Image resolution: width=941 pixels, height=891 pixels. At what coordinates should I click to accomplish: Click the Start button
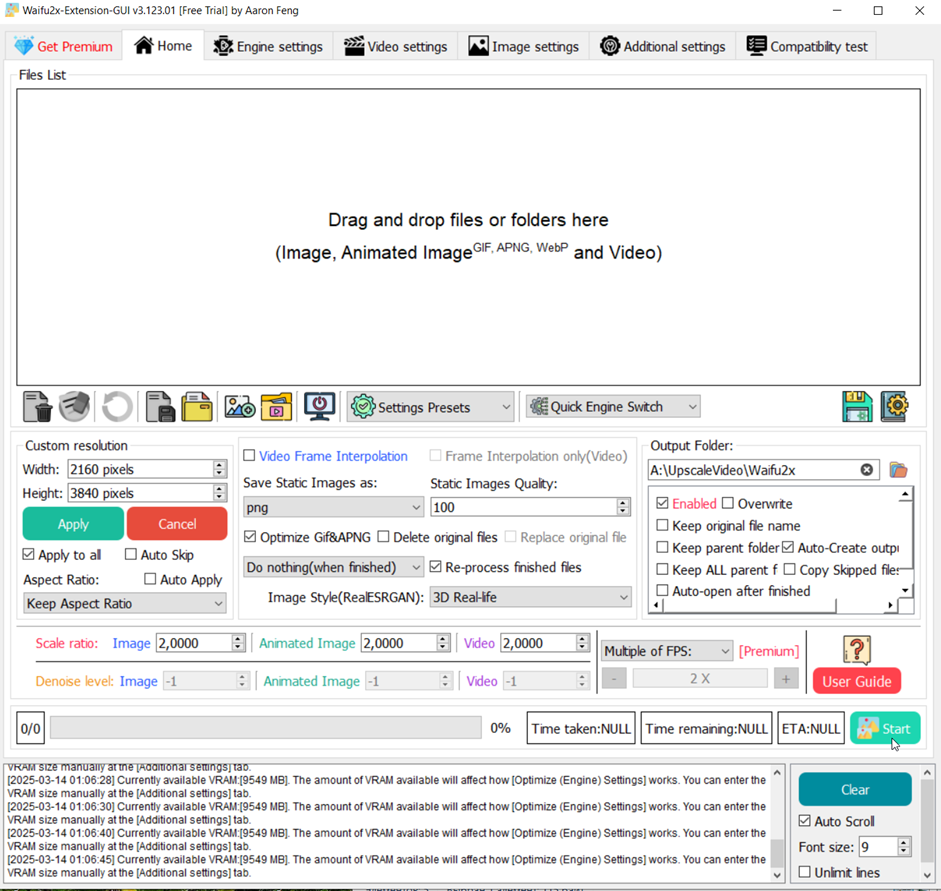tap(885, 728)
